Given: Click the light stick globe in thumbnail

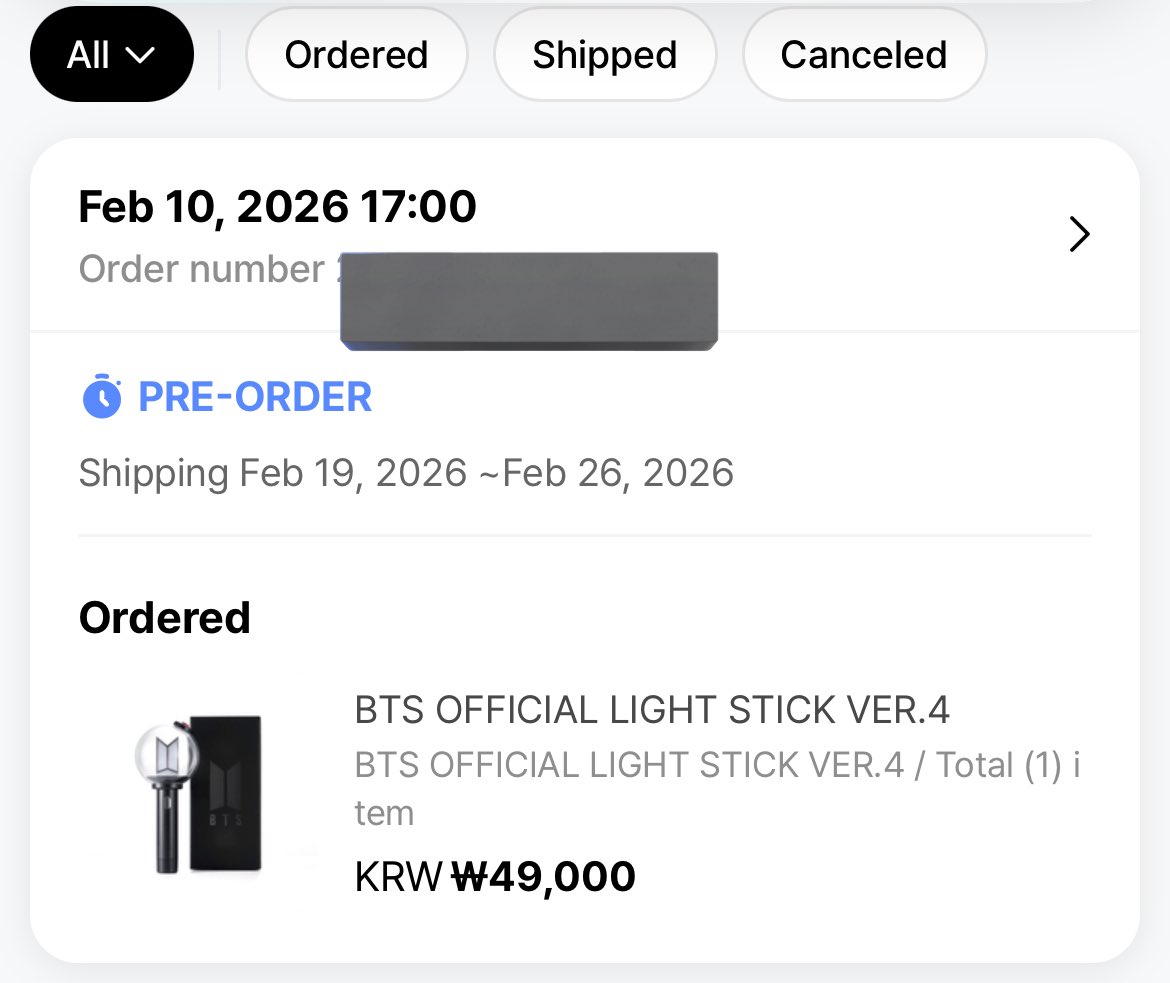Looking at the screenshot, I should [166, 755].
